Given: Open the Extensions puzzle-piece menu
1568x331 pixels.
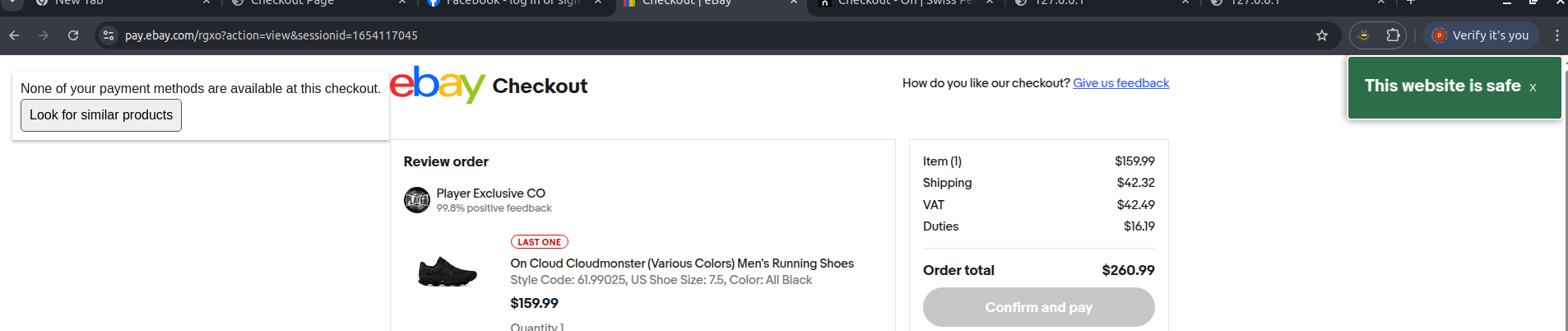Looking at the screenshot, I should tap(1393, 35).
